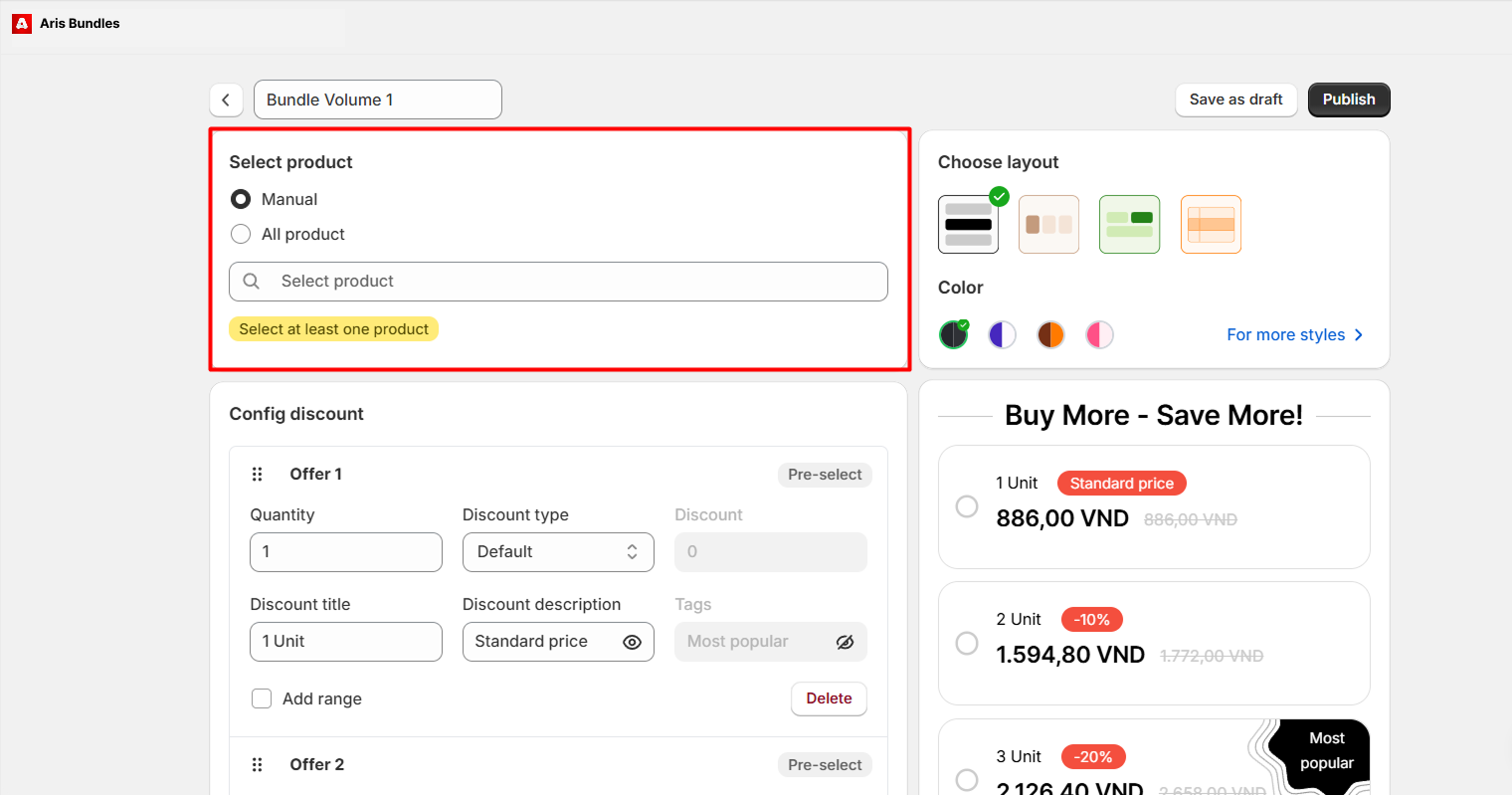The image size is (1512, 795).
Task: Open the Discount type Default dropdown
Action: pos(558,552)
